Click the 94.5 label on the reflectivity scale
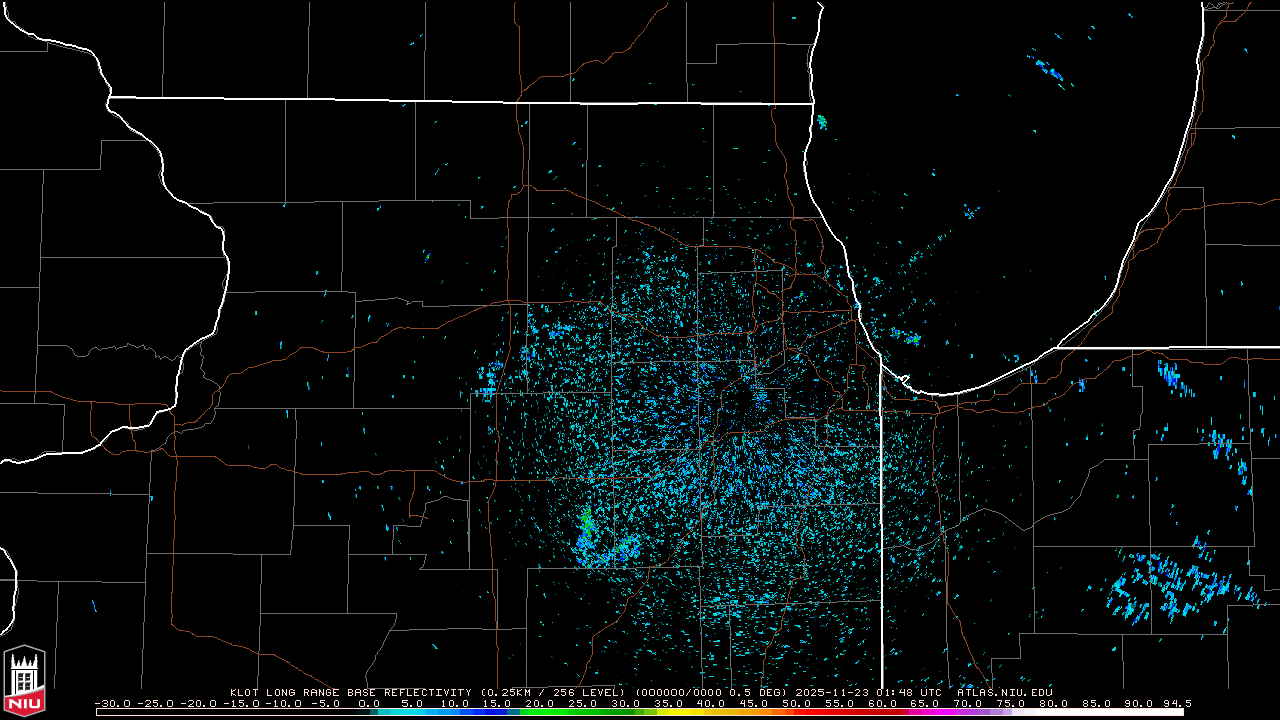The width and height of the screenshot is (1280, 720). click(1175, 703)
